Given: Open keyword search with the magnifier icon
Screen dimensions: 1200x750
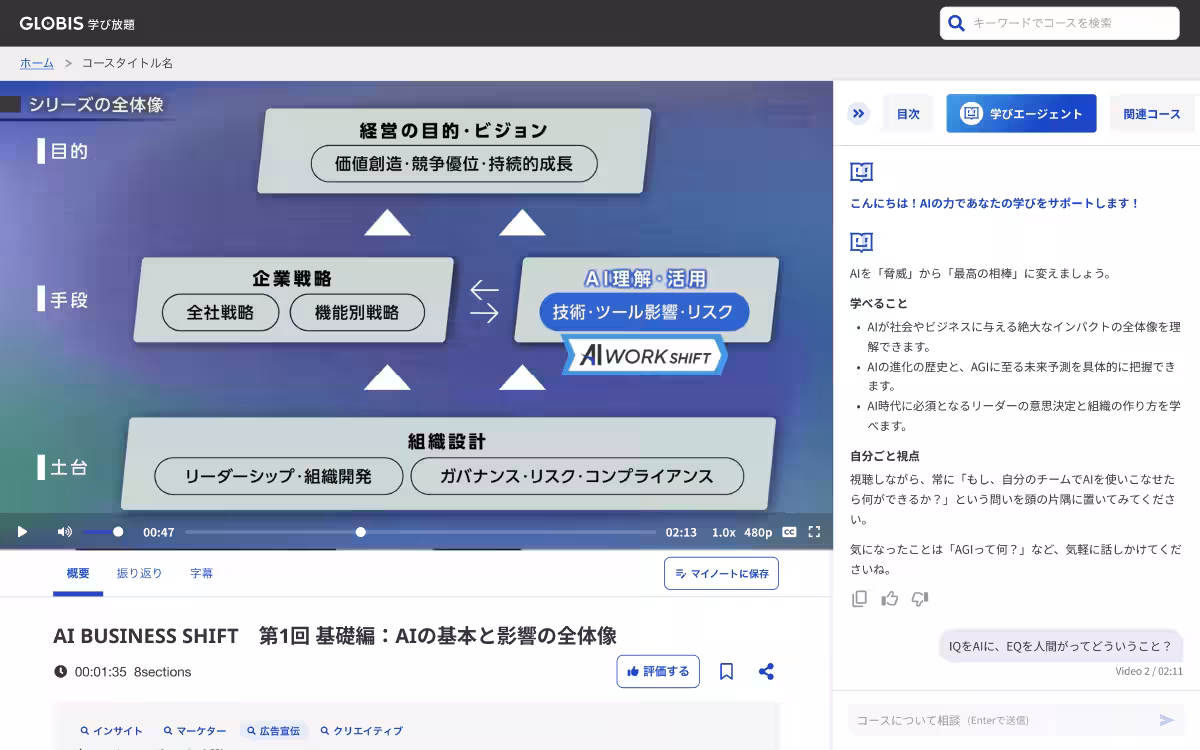Looking at the screenshot, I should (x=956, y=22).
